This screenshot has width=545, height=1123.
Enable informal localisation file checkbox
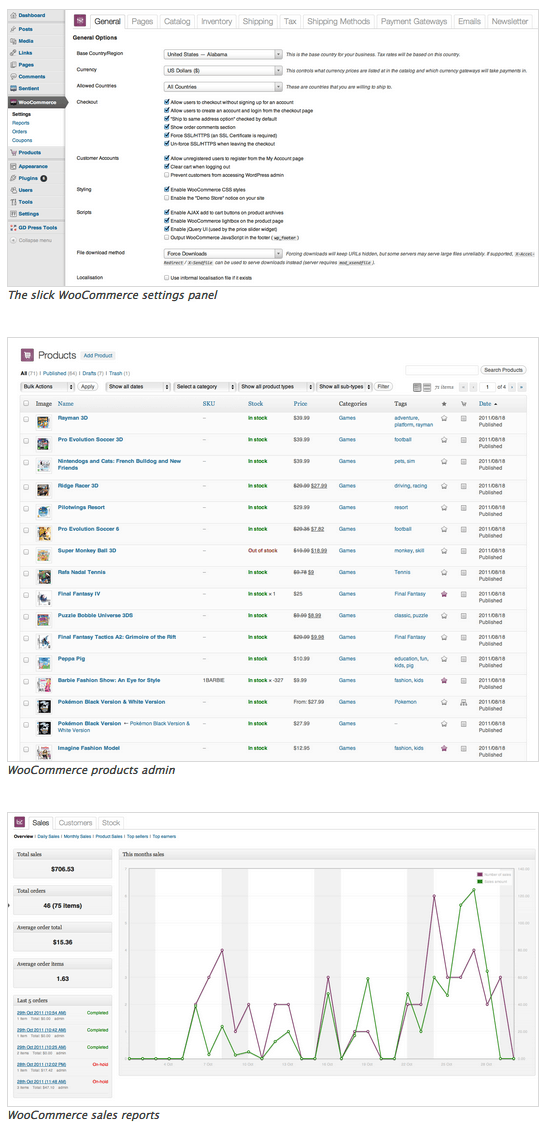click(x=167, y=277)
